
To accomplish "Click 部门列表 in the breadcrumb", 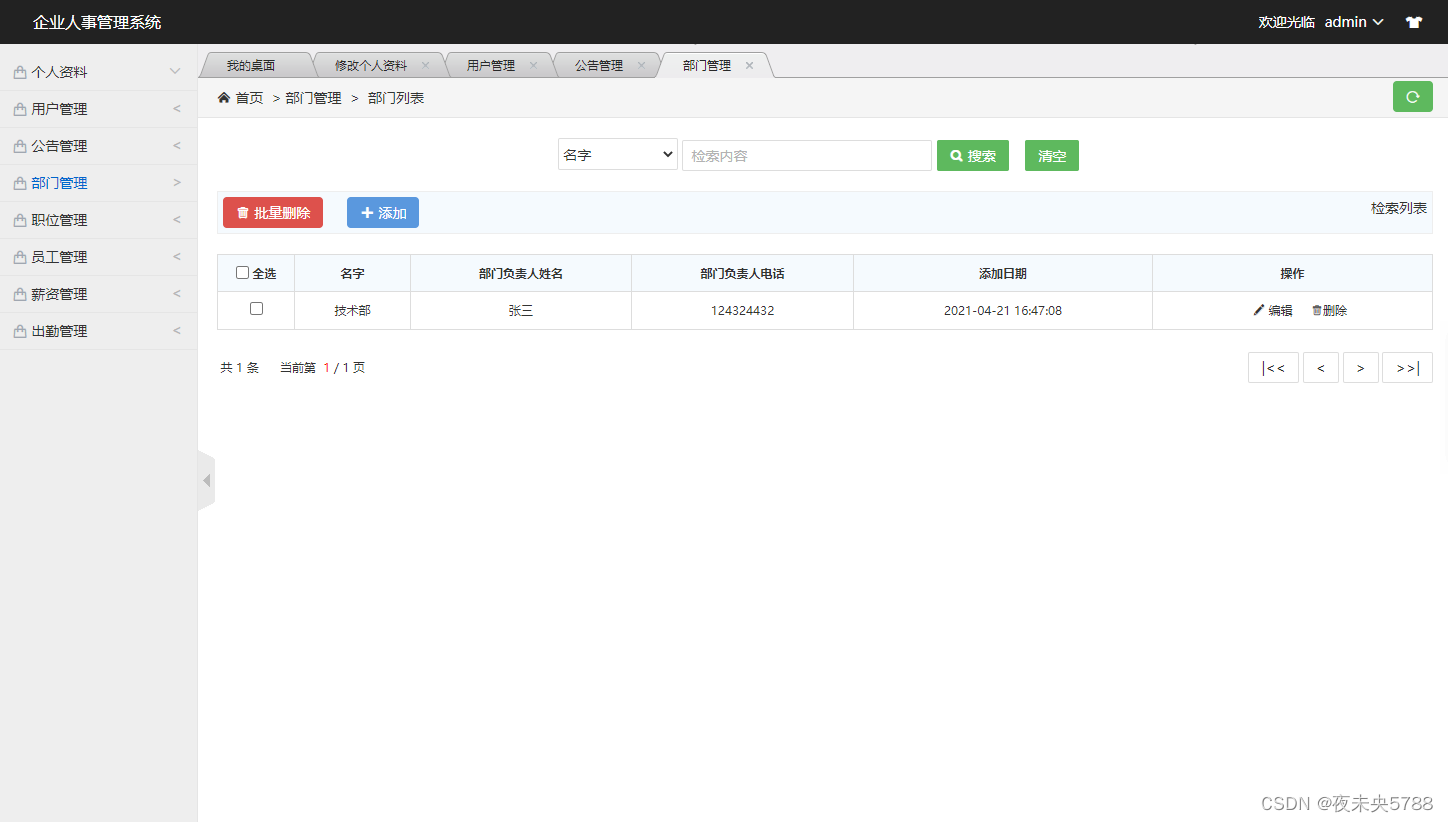I will [x=396, y=98].
